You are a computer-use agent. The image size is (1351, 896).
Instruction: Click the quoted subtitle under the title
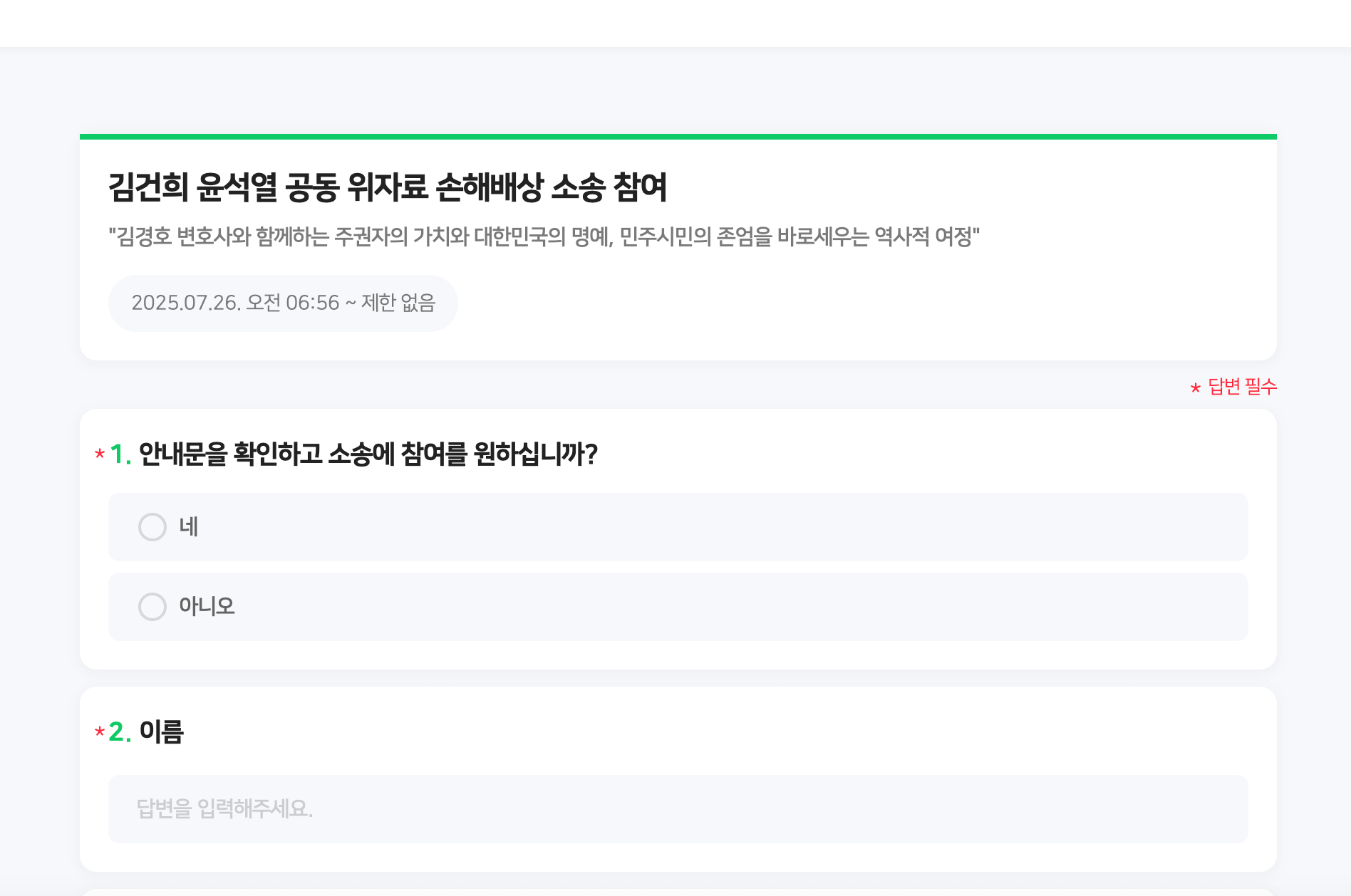pyautogui.click(x=546, y=237)
